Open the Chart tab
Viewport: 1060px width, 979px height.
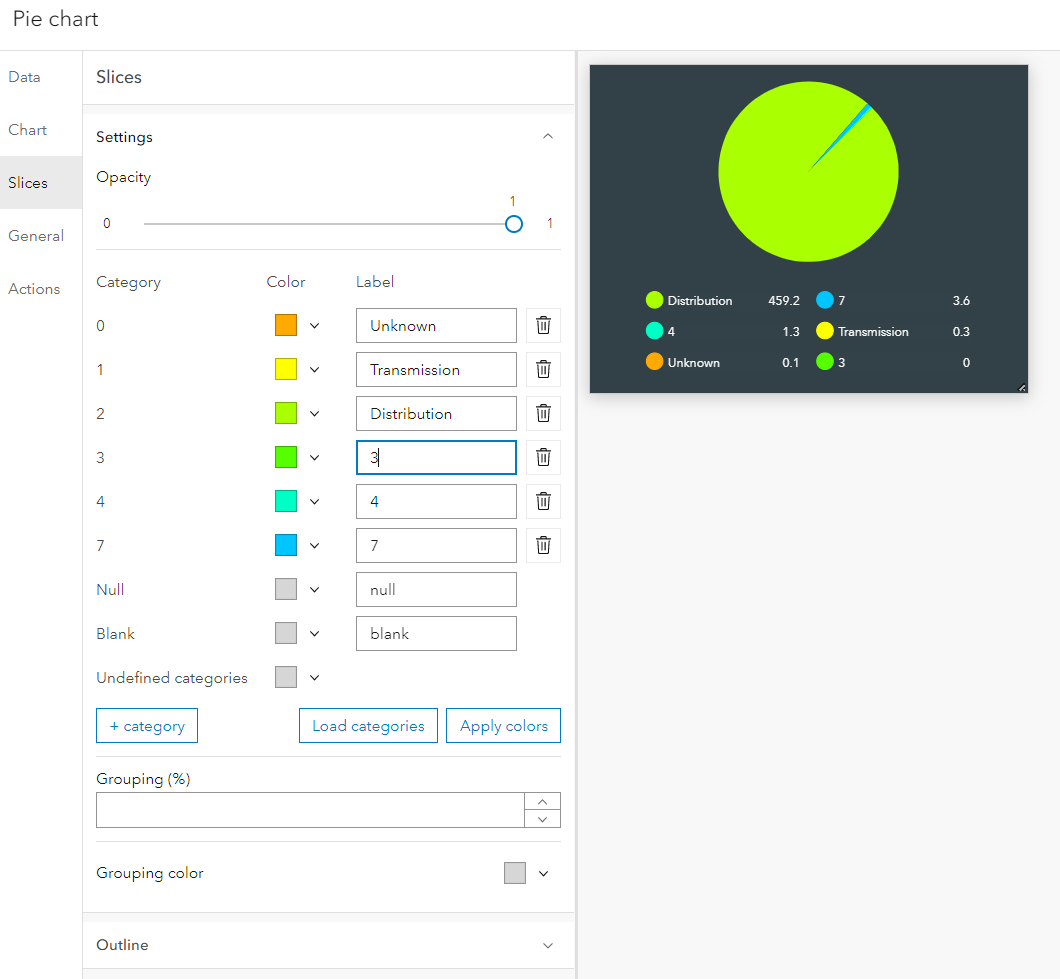tap(27, 129)
